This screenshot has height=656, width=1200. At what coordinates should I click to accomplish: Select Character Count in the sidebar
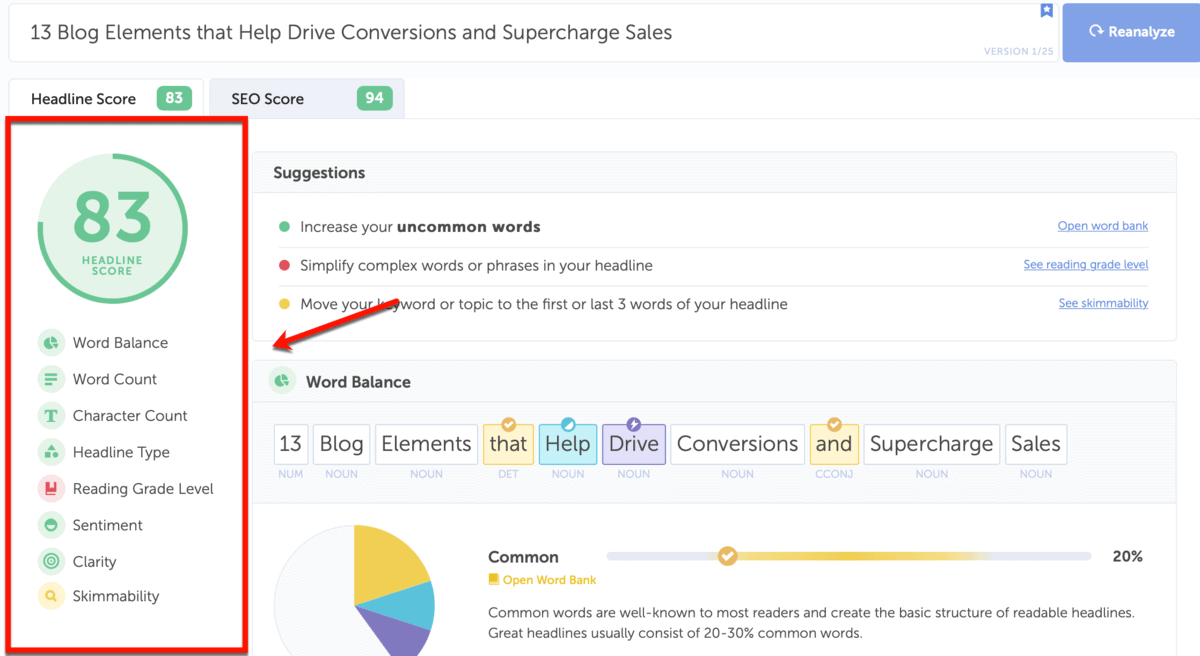pyautogui.click(x=130, y=416)
